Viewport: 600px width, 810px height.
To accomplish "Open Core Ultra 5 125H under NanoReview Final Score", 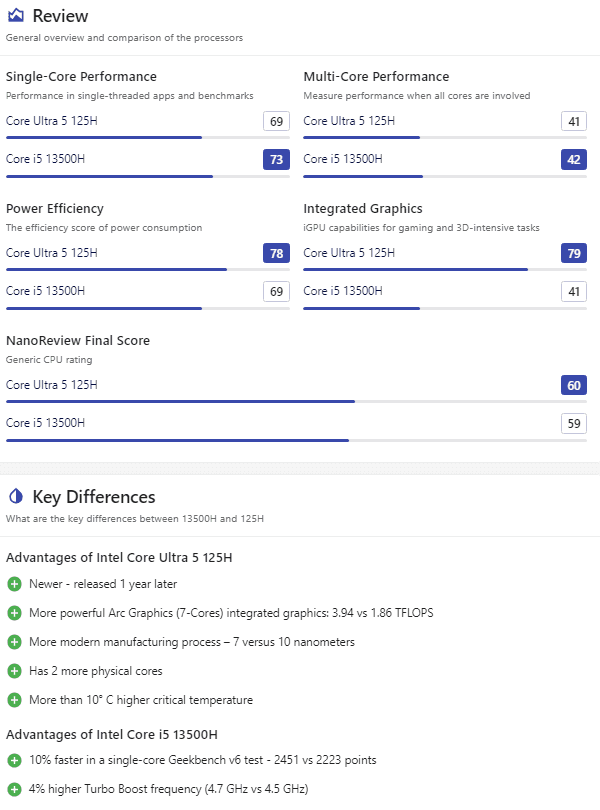I will 52,385.
